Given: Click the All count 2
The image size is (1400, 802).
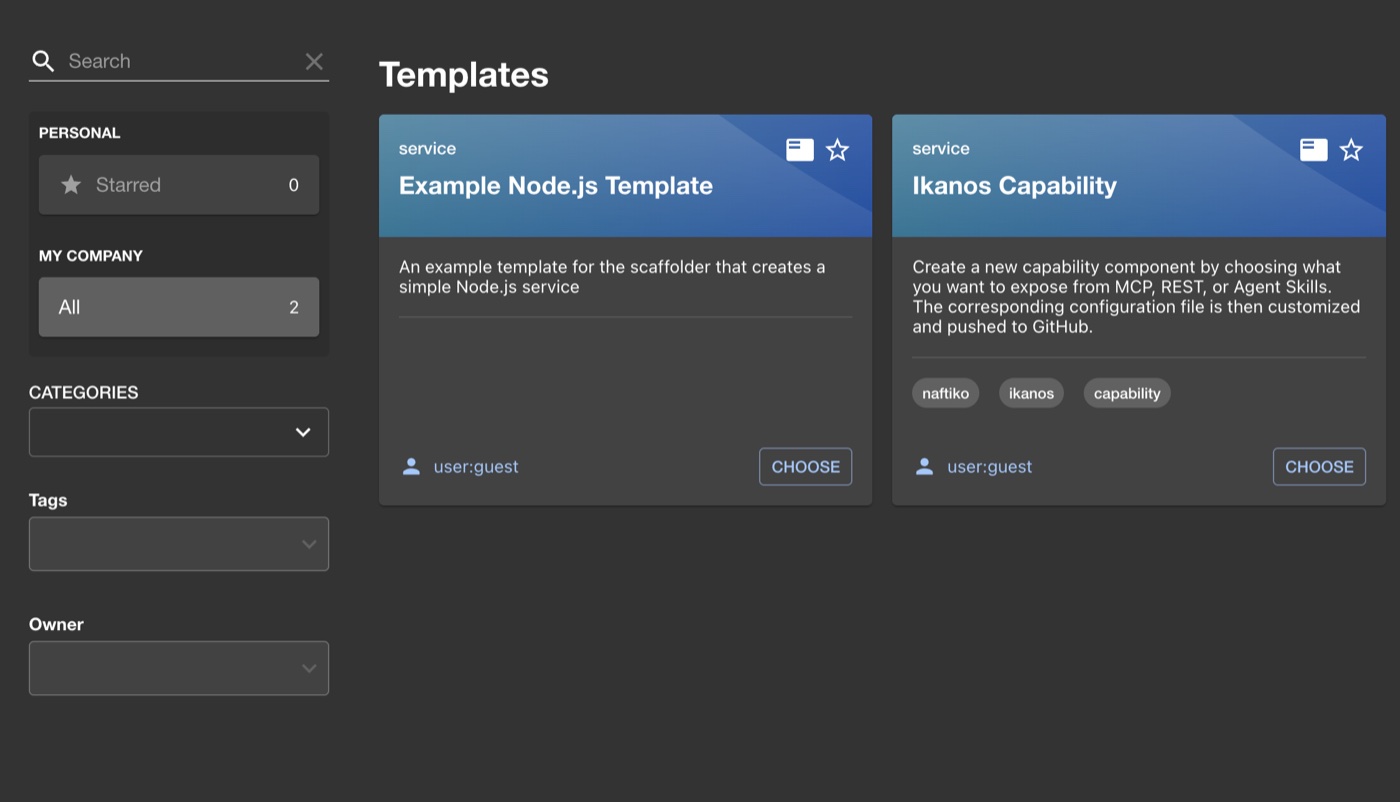Looking at the screenshot, I should (294, 307).
